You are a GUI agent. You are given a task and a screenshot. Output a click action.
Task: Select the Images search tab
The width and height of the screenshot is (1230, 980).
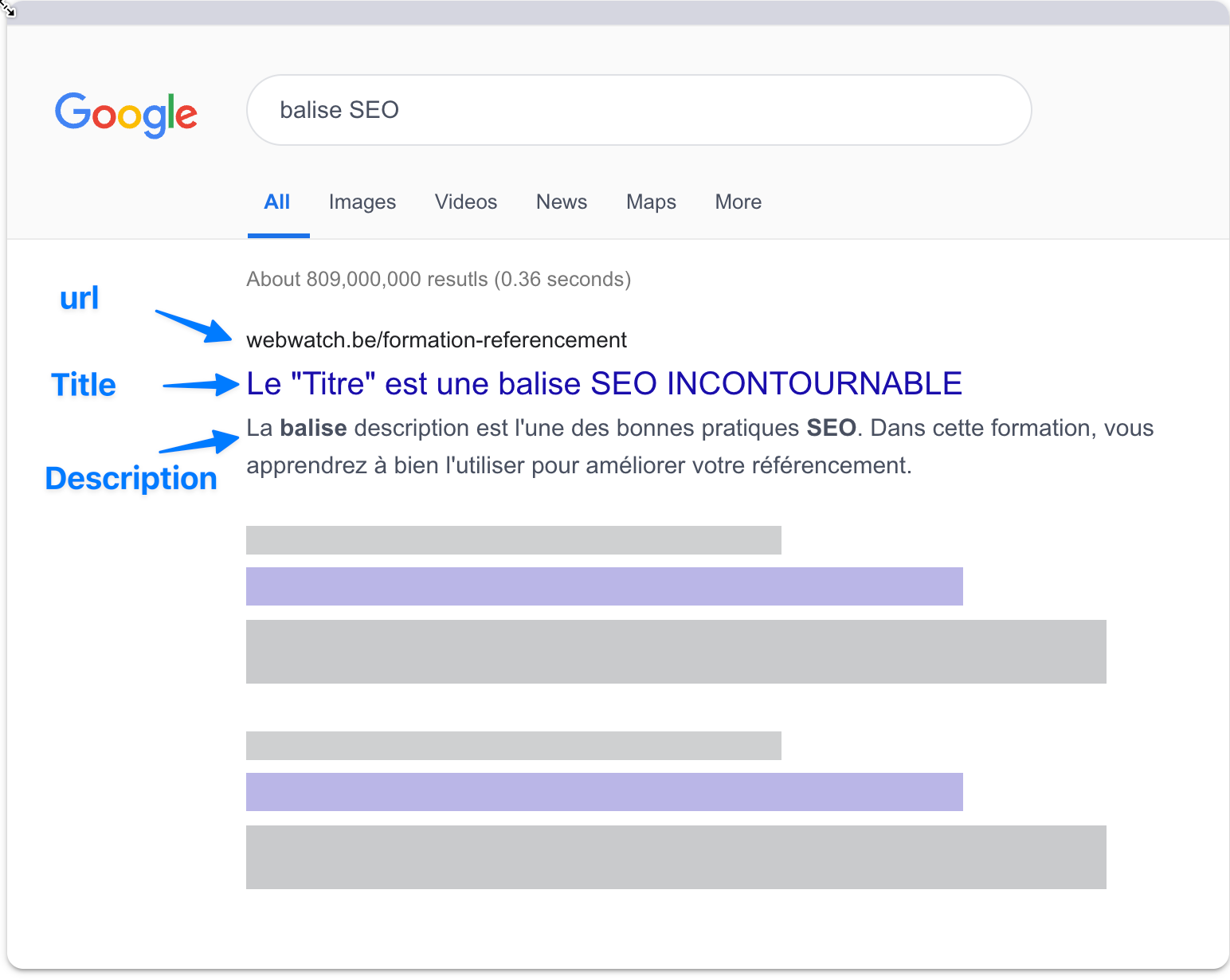(362, 202)
